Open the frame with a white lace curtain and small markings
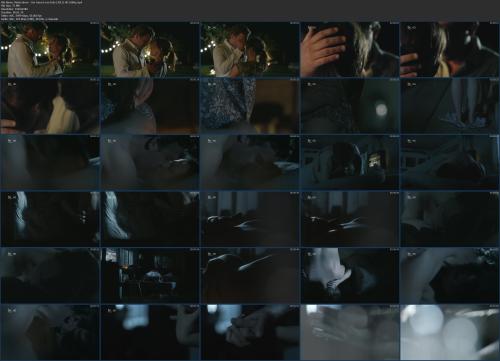Screen dimensions: 500x361 click(x=50, y=219)
